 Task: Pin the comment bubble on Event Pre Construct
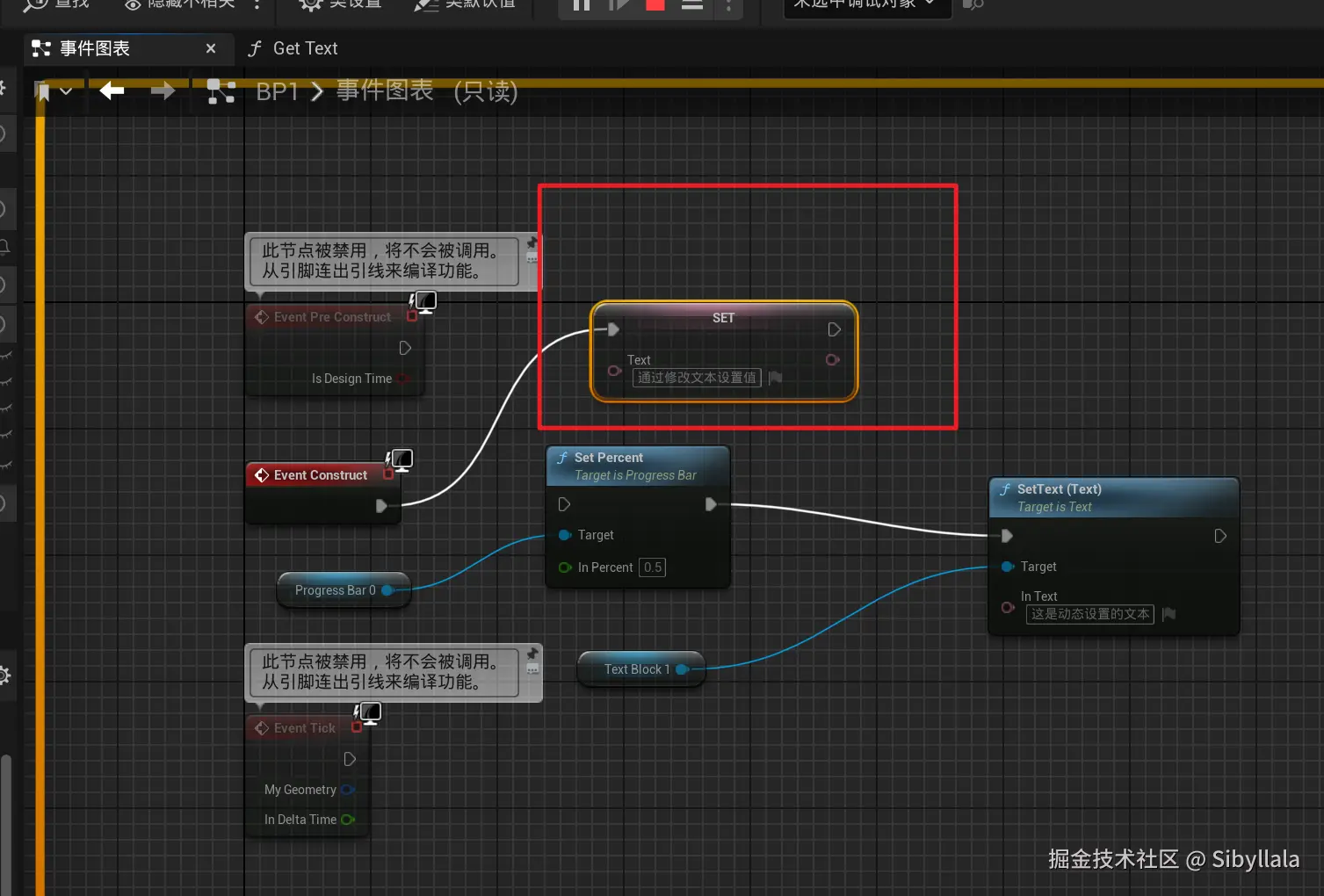(x=532, y=242)
